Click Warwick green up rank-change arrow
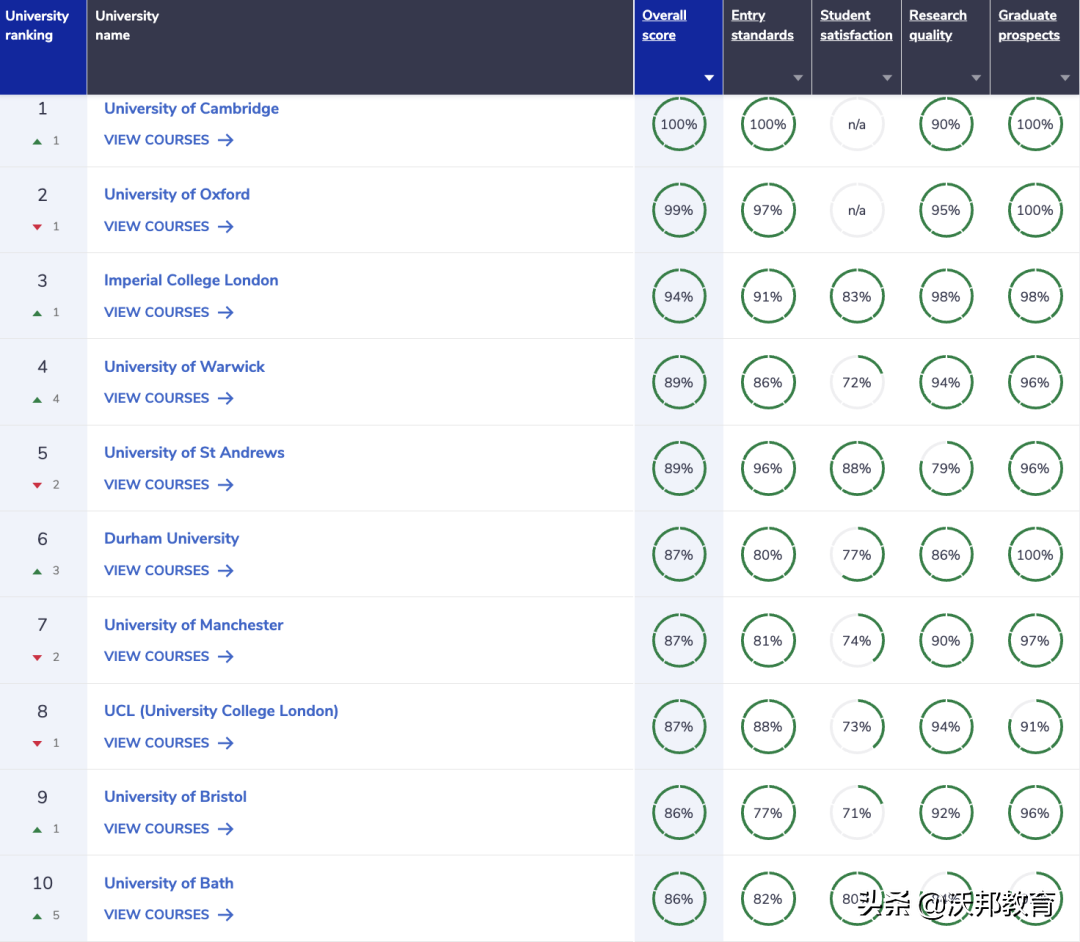1080x942 pixels. click(37, 399)
